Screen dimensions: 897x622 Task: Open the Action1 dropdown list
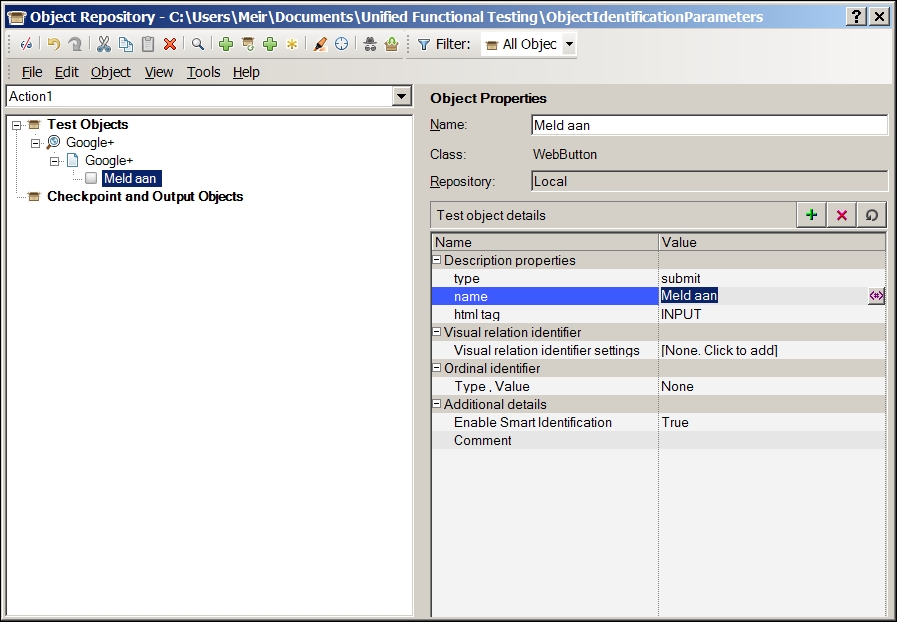(402, 96)
